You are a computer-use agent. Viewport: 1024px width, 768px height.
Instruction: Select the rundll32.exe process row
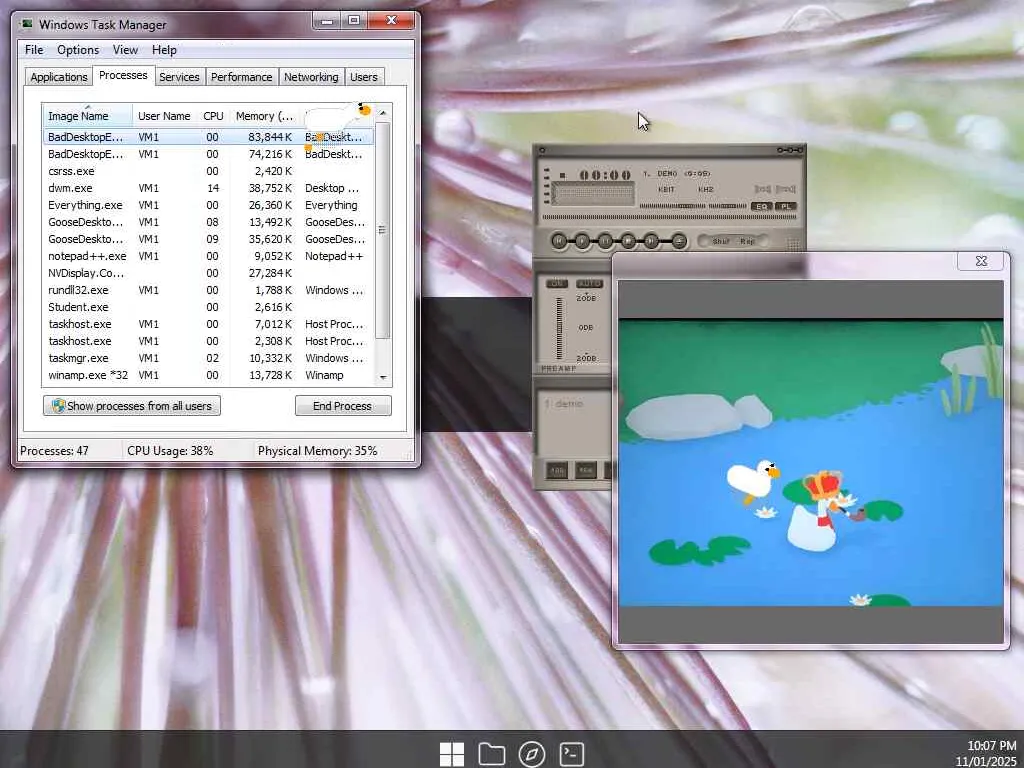point(208,290)
